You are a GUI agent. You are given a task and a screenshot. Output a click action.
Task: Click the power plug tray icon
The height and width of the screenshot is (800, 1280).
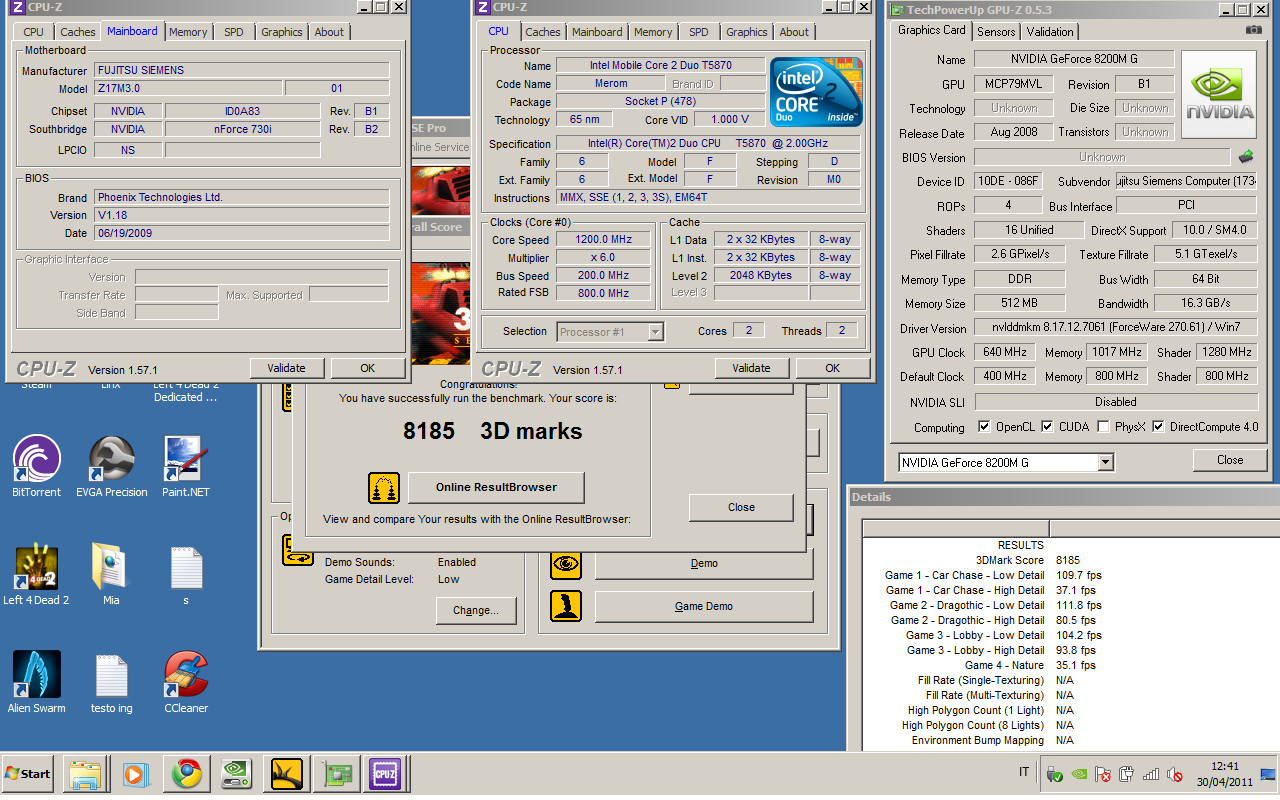(1127, 774)
